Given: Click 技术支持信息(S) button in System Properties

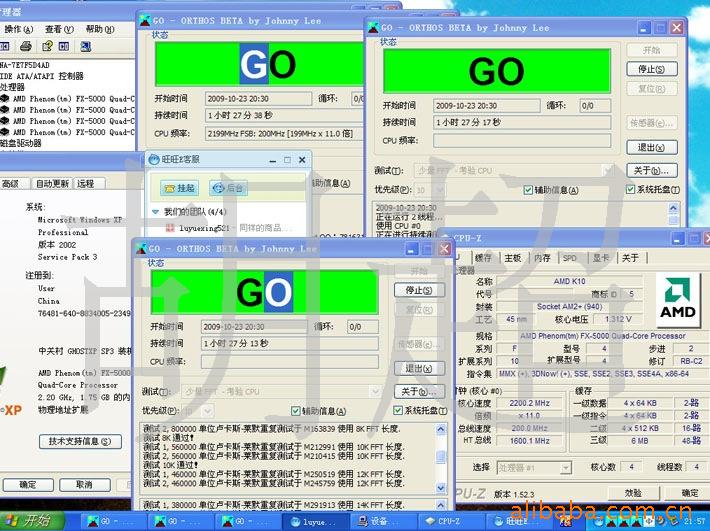Looking at the screenshot, I should pos(80,441).
